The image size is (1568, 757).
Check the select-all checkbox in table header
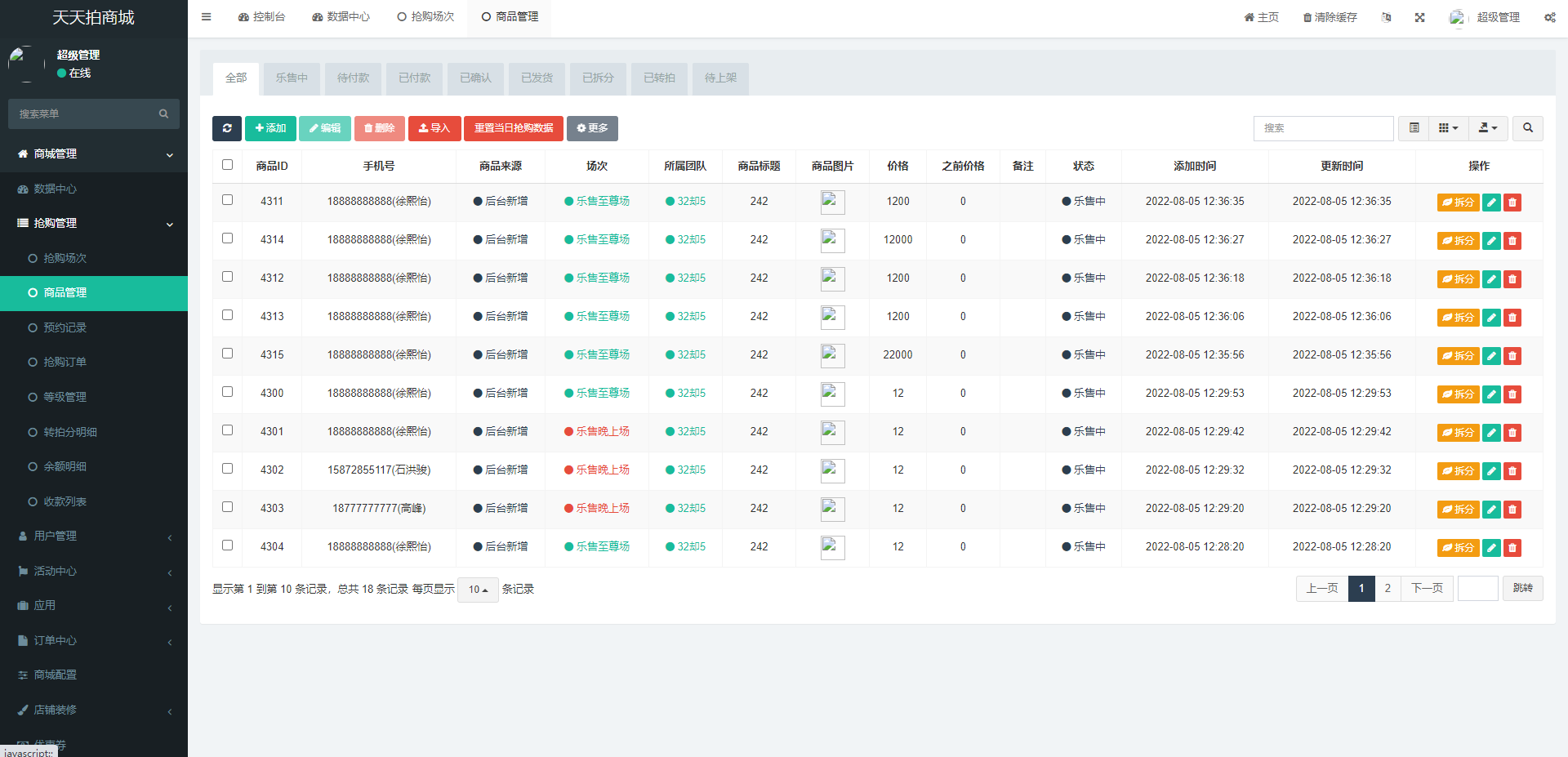(x=228, y=165)
